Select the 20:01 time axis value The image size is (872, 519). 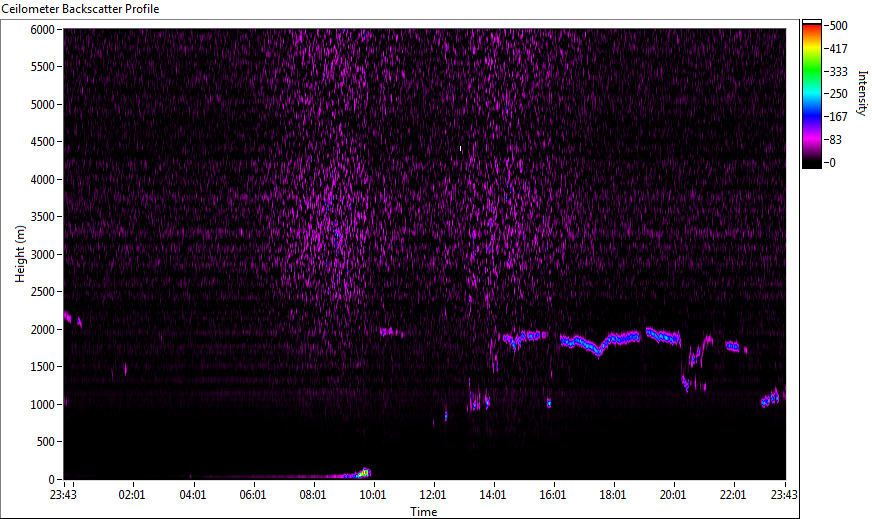pyautogui.click(x=673, y=495)
